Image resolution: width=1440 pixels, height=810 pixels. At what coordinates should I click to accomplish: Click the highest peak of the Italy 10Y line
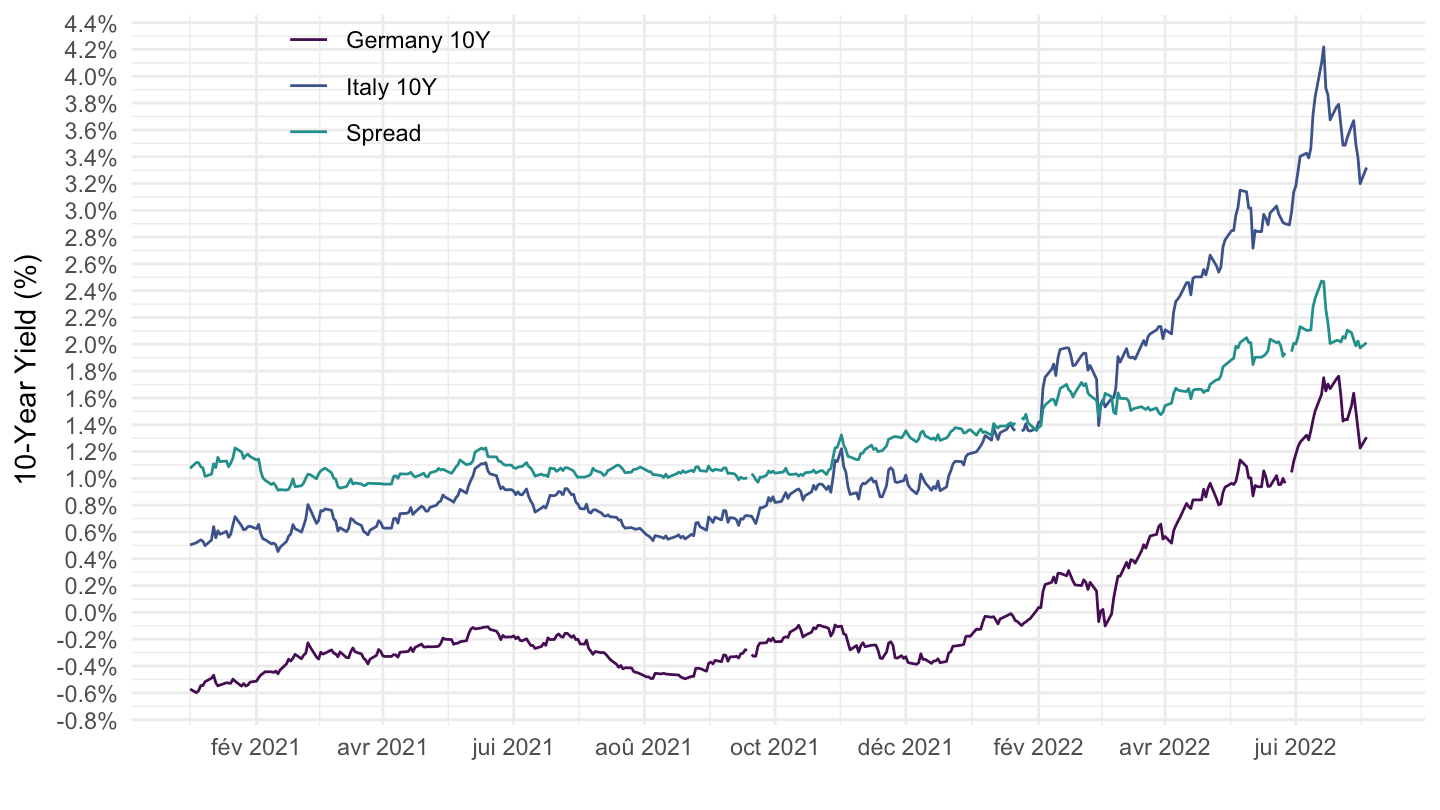click(x=1323, y=47)
